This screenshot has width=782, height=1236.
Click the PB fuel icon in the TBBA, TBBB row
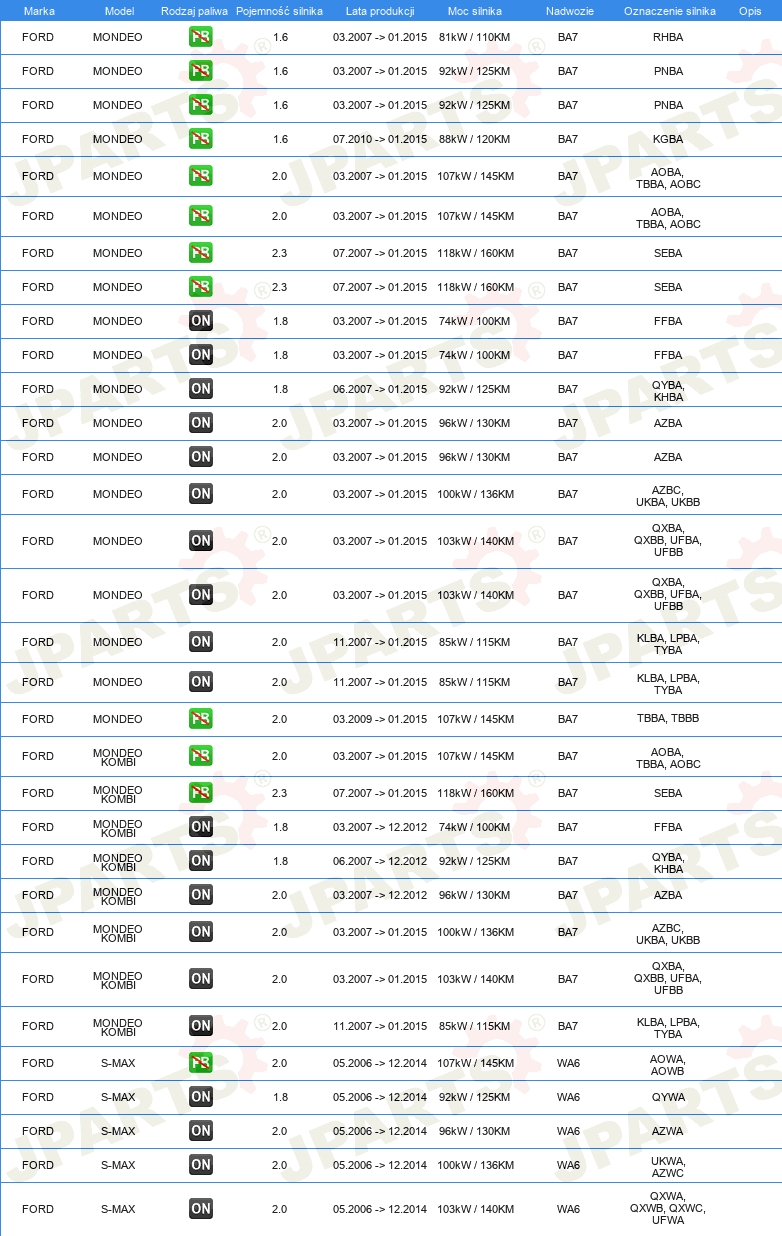point(201,719)
